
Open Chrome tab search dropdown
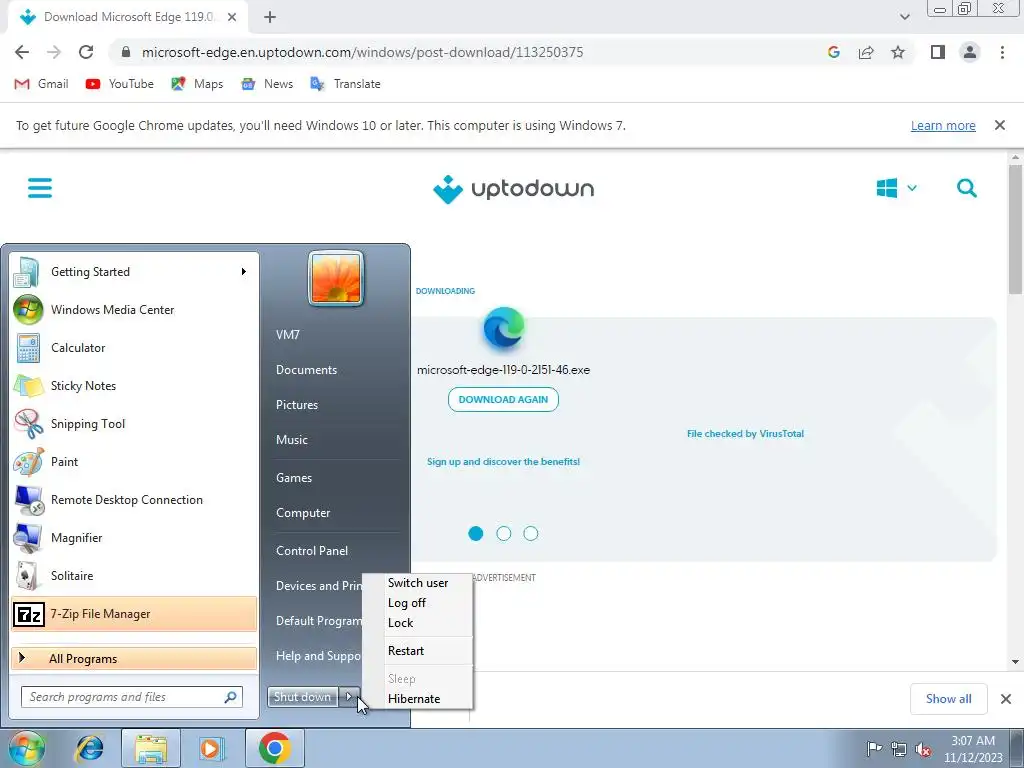pyautogui.click(x=904, y=17)
